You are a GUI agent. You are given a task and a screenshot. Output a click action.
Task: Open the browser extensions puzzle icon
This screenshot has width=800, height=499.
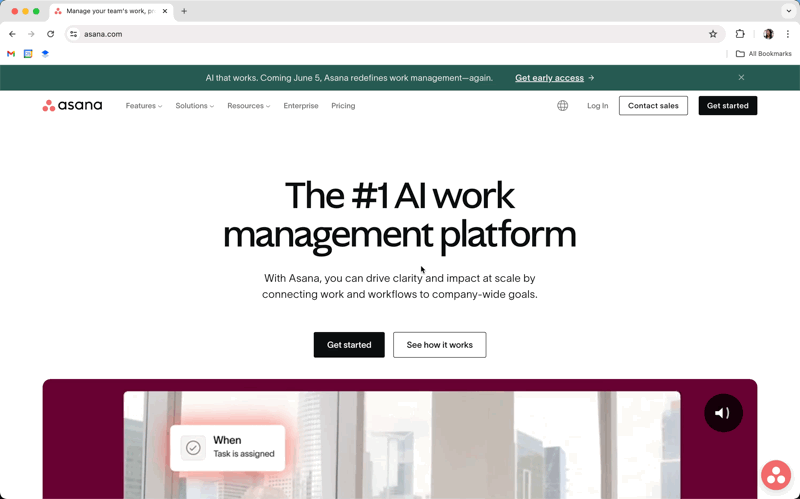coord(740,34)
